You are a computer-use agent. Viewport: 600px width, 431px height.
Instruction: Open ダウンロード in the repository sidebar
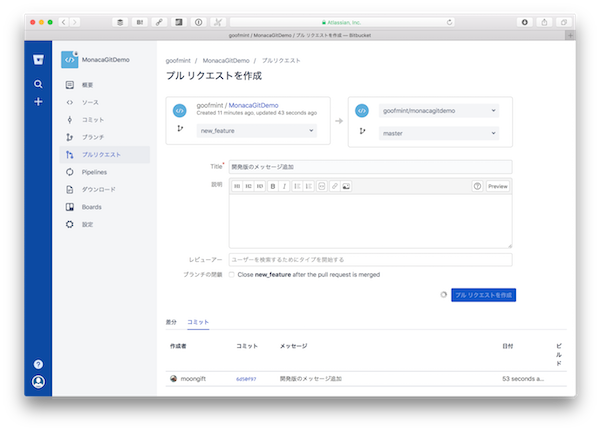click(104, 189)
